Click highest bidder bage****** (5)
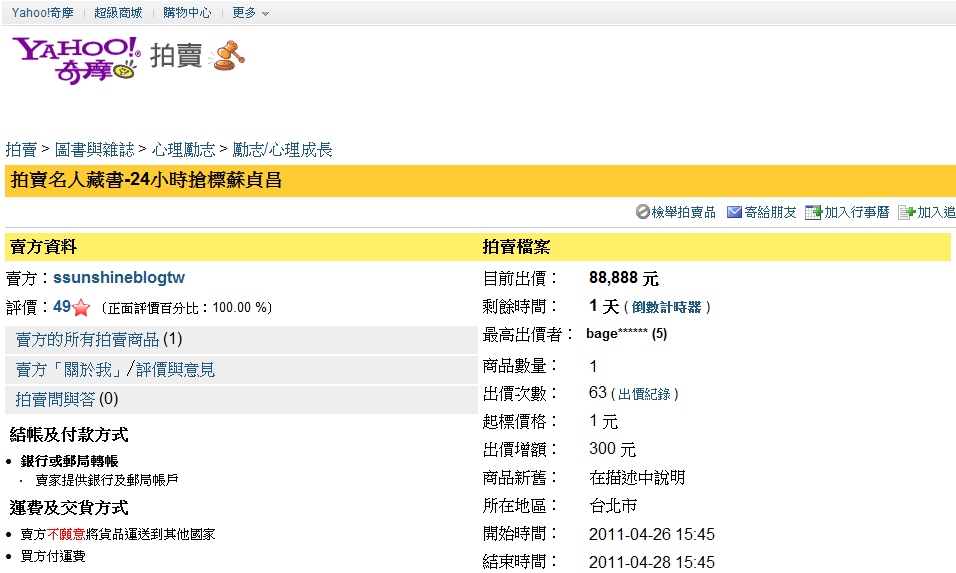The height and width of the screenshot is (573, 956). [x=626, y=333]
